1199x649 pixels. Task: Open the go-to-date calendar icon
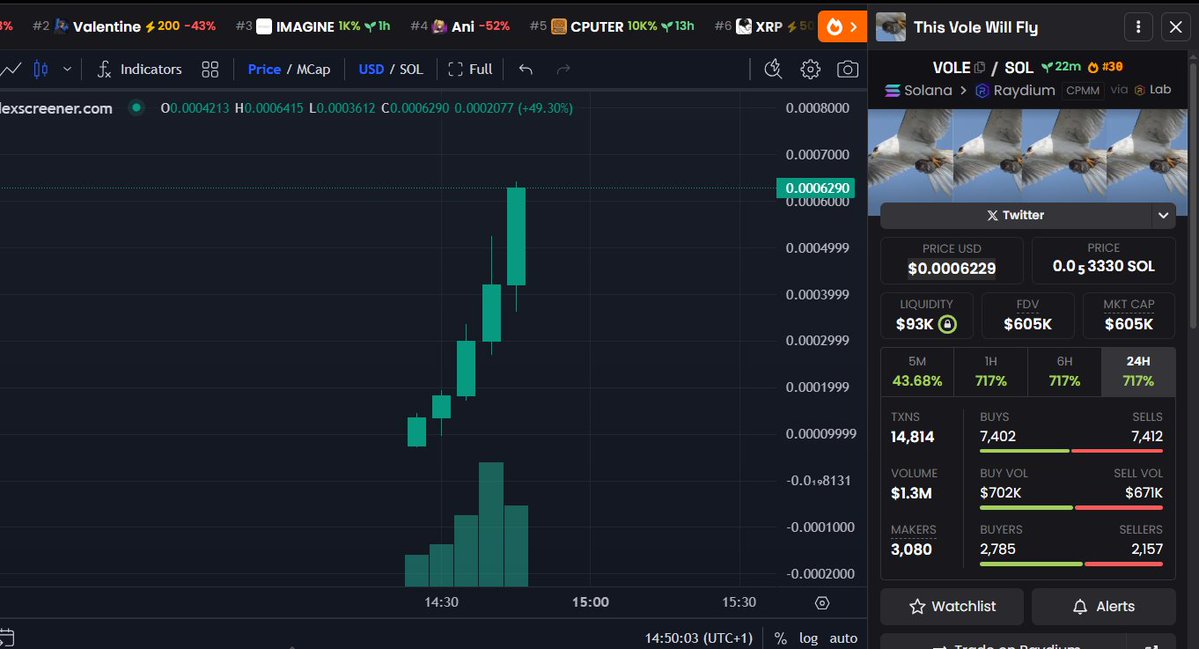[x=7, y=638]
